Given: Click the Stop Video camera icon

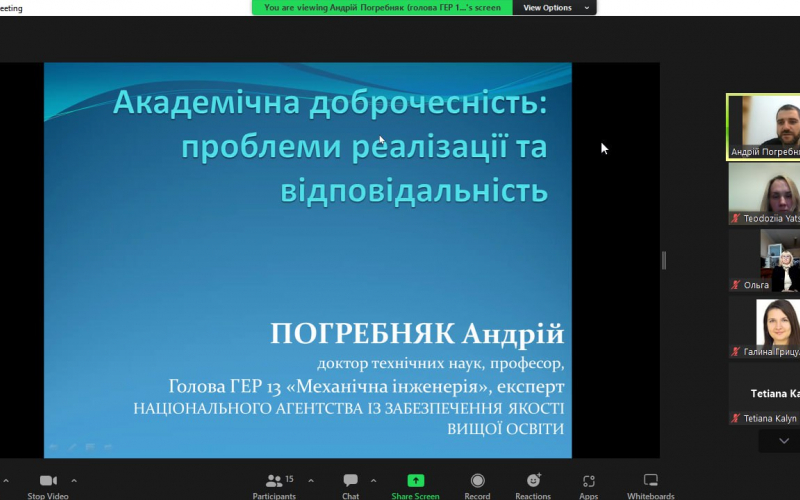Looking at the screenshot, I should 48,481.
